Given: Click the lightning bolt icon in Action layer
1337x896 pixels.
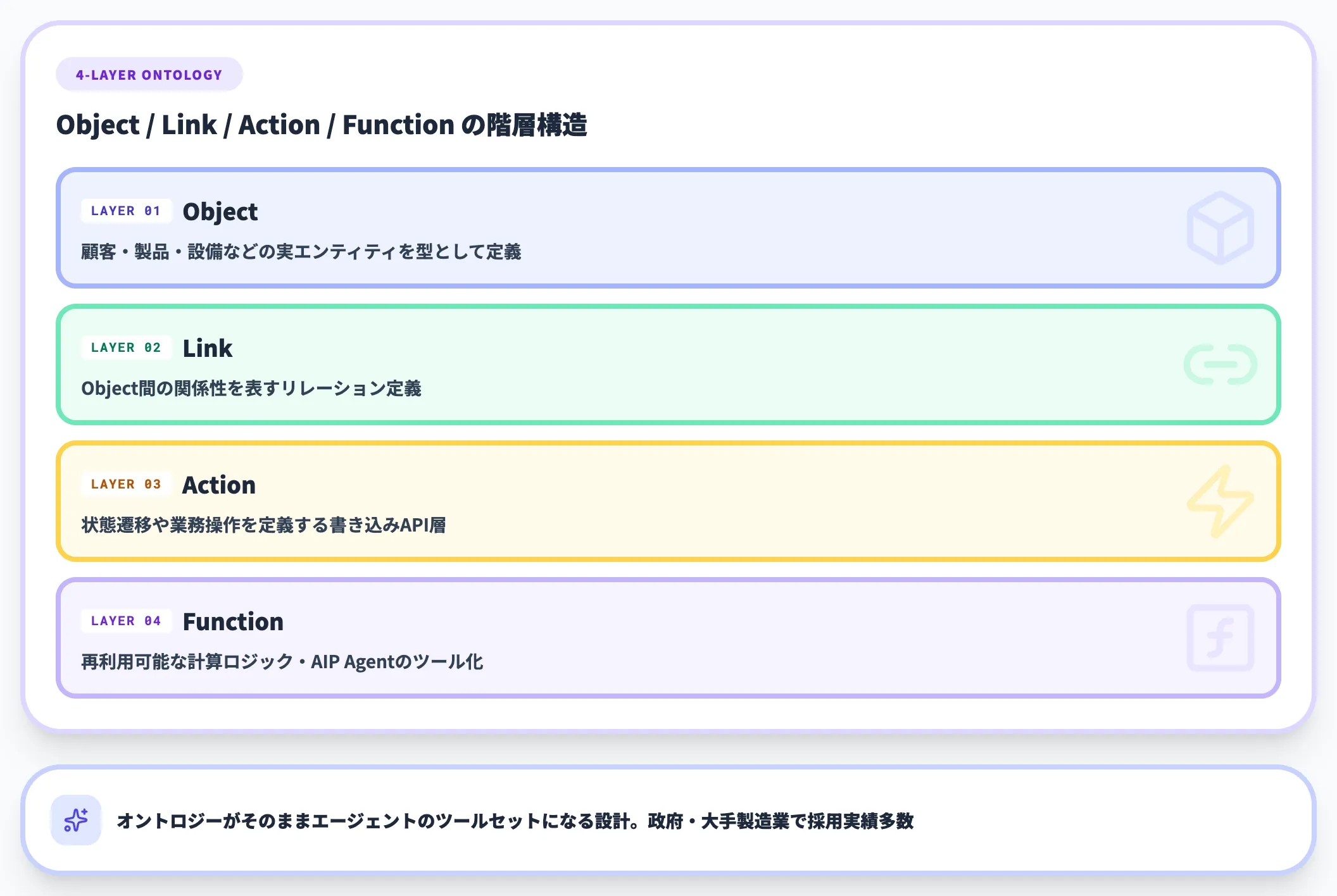Looking at the screenshot, I should [1220, 501].
